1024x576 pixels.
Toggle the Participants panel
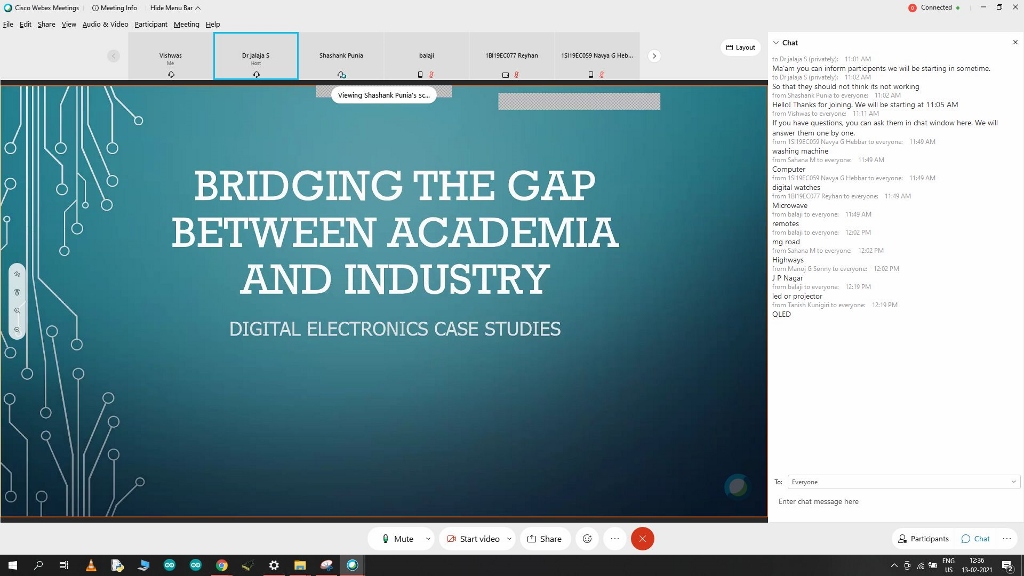tap(923, 539)
